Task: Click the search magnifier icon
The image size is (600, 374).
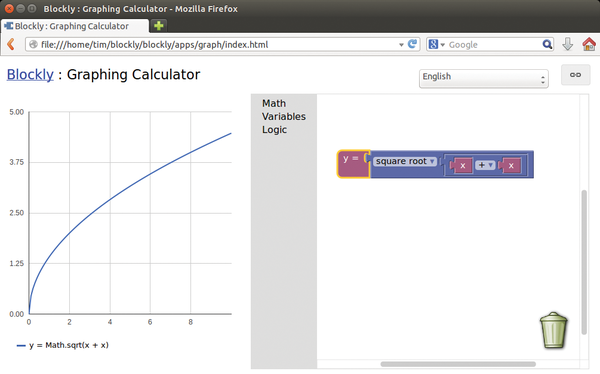Action: 547,44
